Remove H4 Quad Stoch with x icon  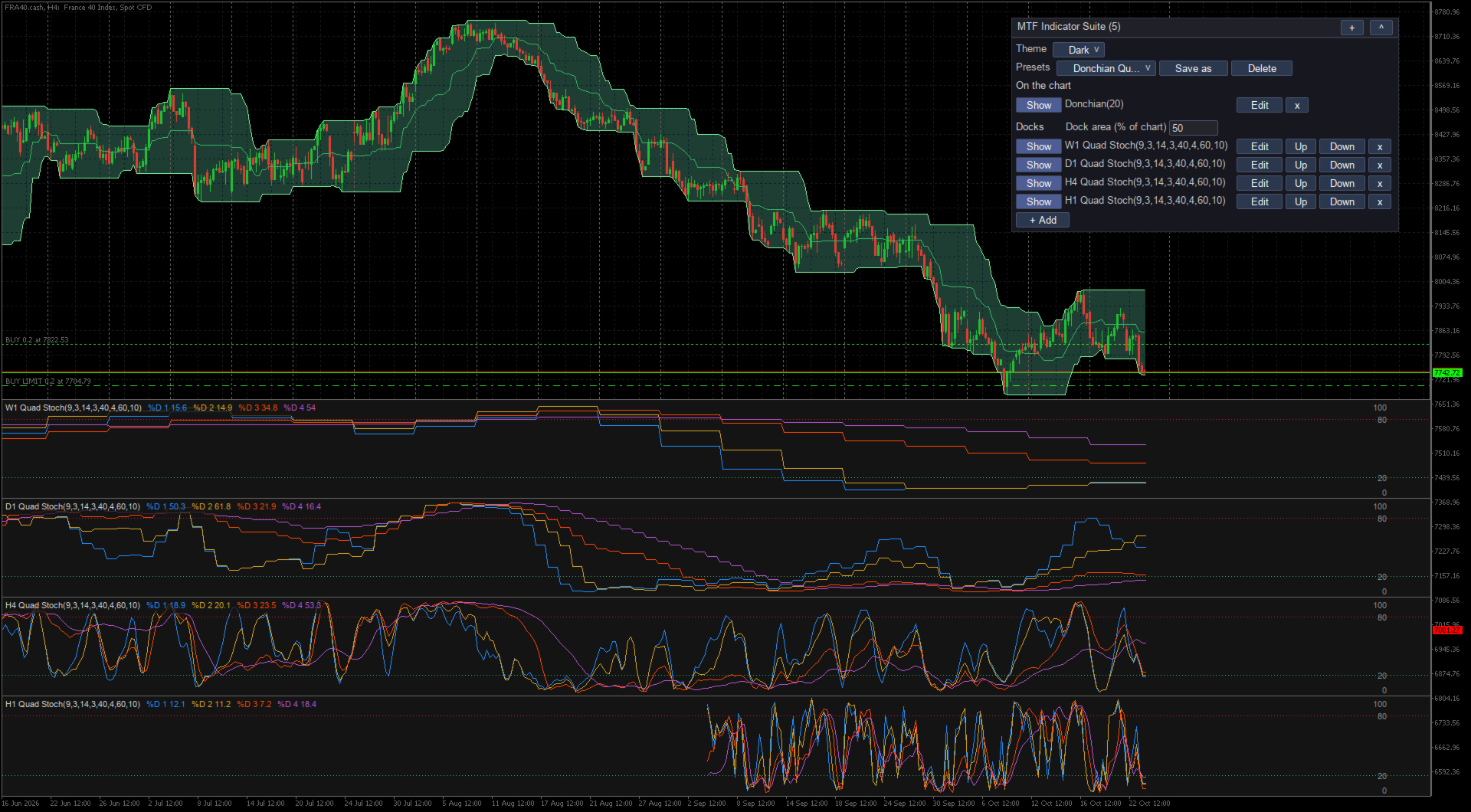tap(1379, 183)
